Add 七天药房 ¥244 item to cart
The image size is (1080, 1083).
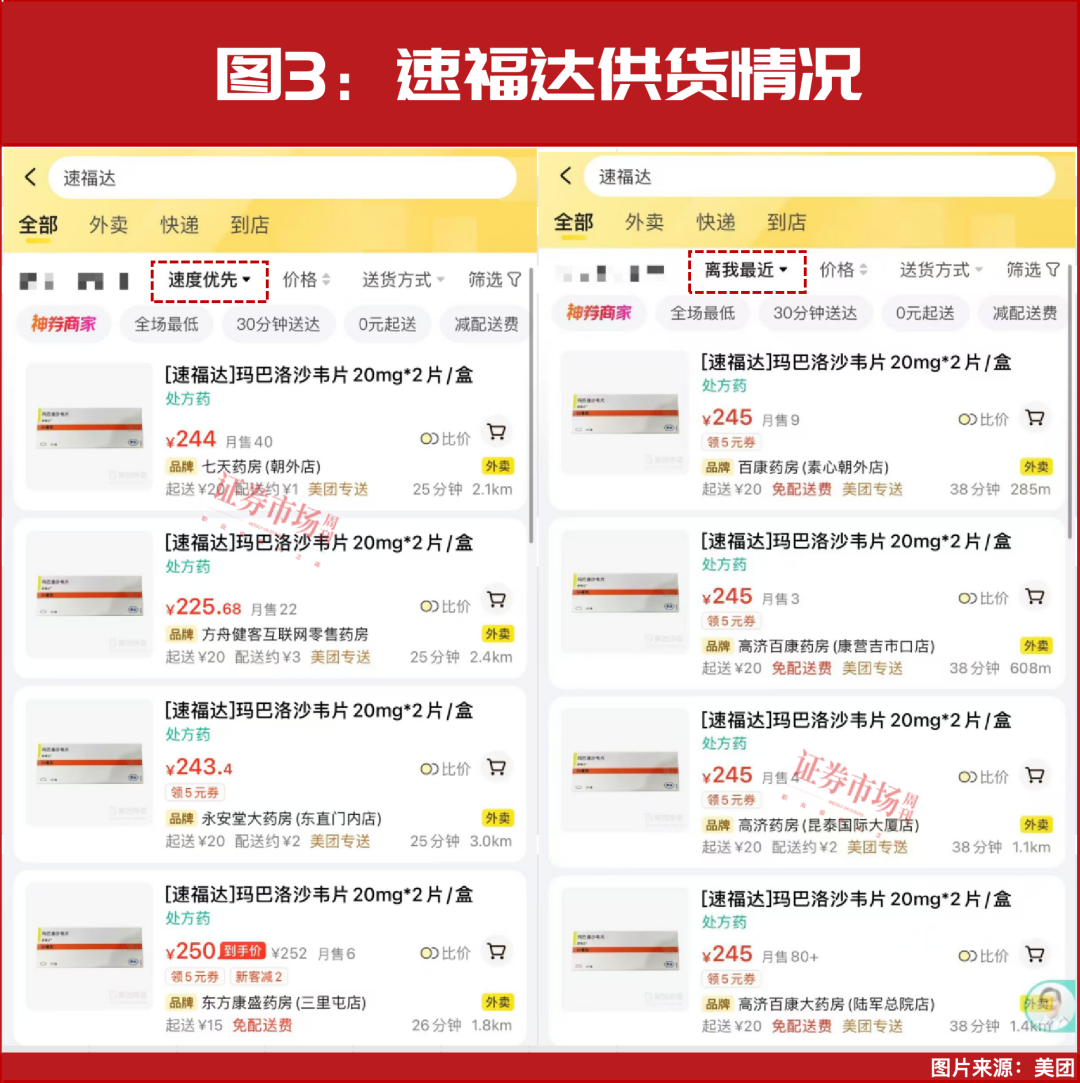pyautogui.click(x=496, y=432)
